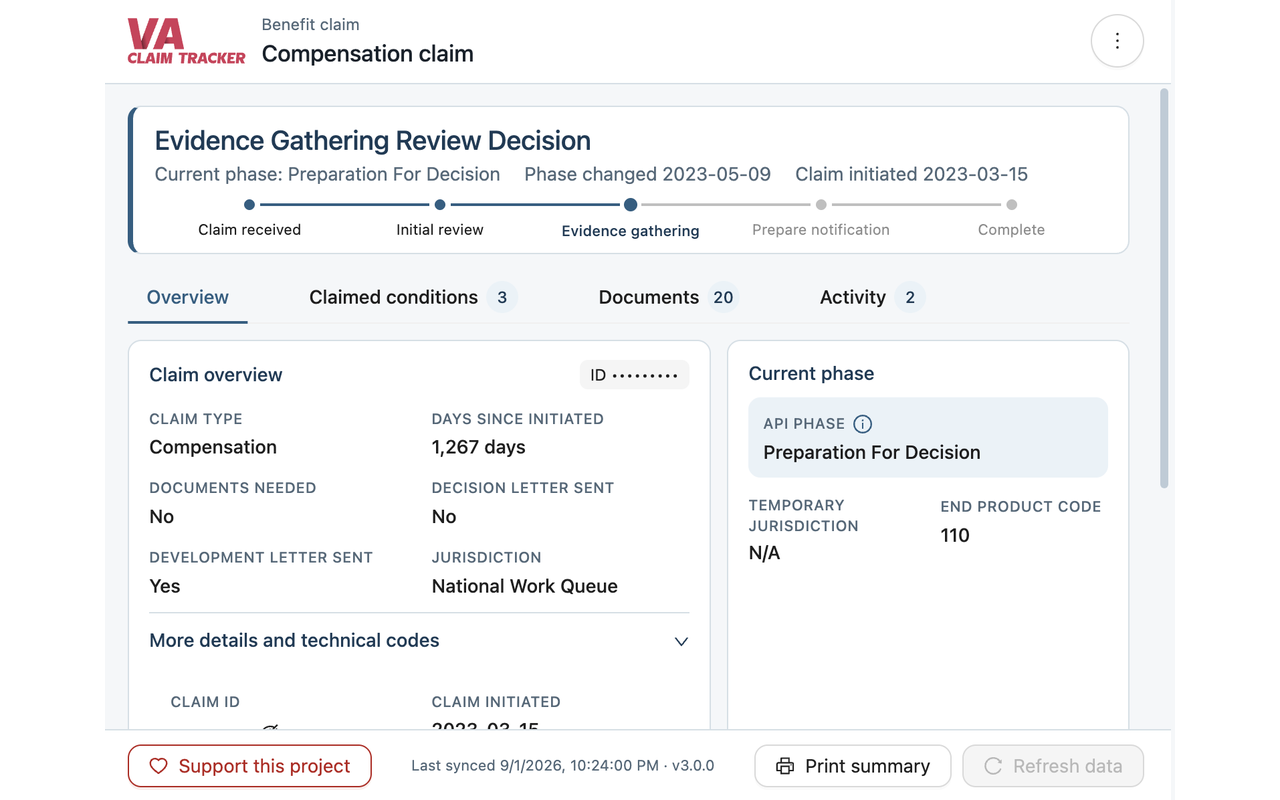Open the Documents tab
This screenshot has height=800, width=1280.
click(667, 297)
